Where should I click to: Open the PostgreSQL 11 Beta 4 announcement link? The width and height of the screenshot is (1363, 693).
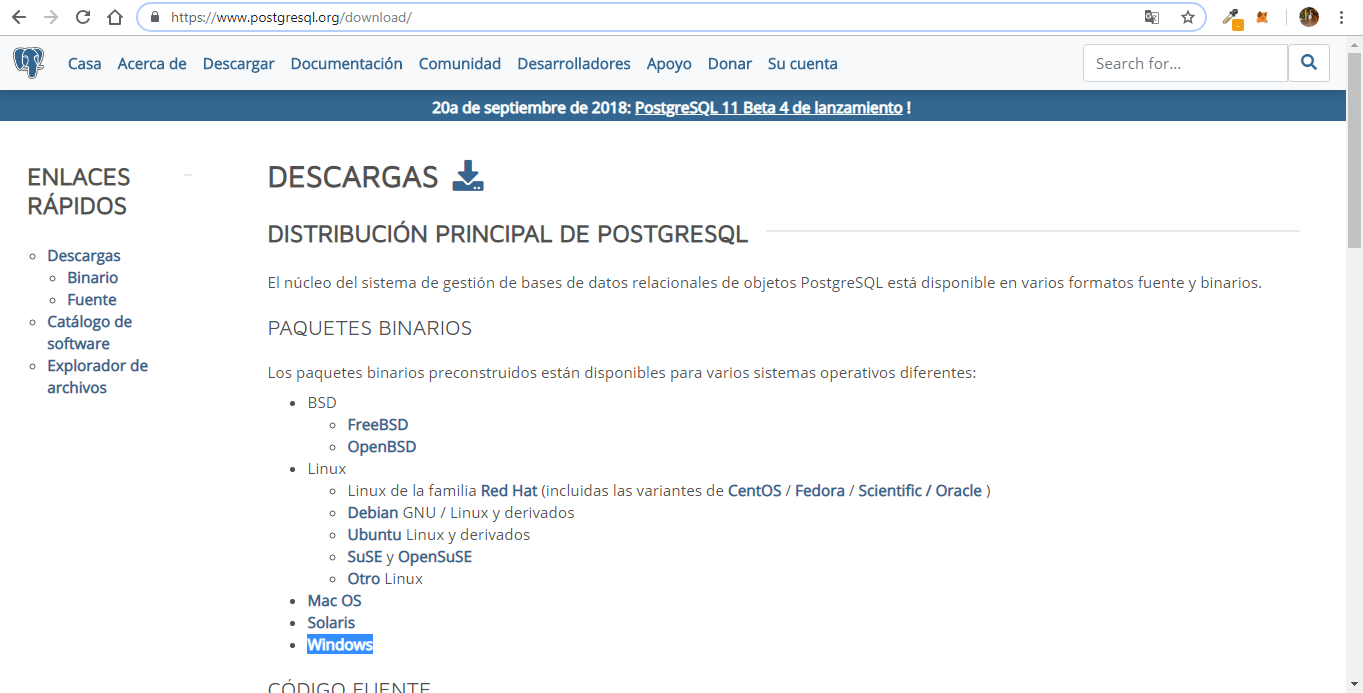click(769, 107)
